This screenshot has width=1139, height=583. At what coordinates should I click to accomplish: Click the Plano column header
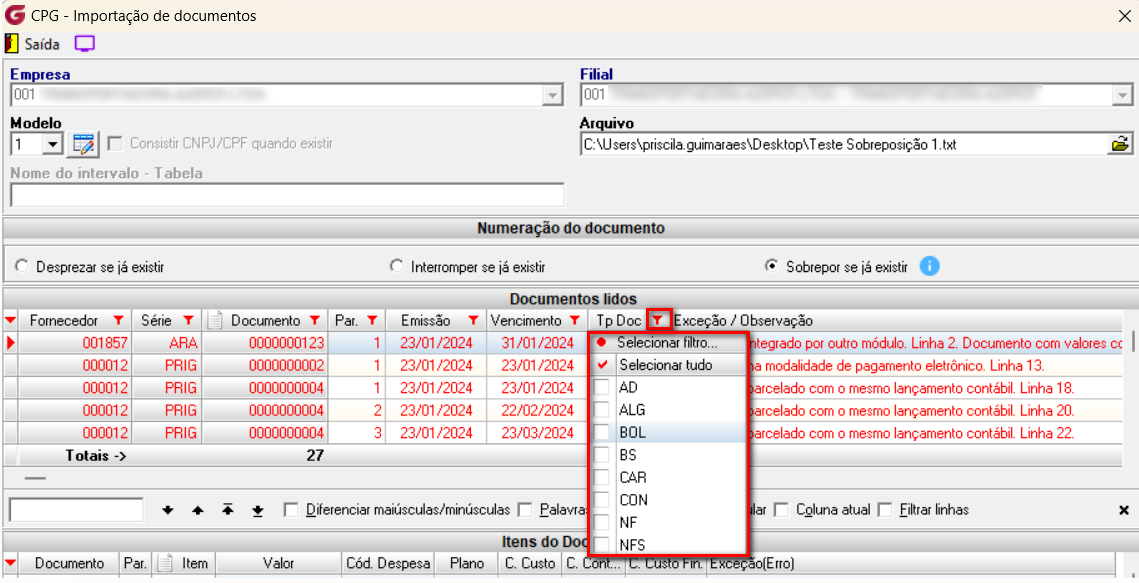[466, 563]
